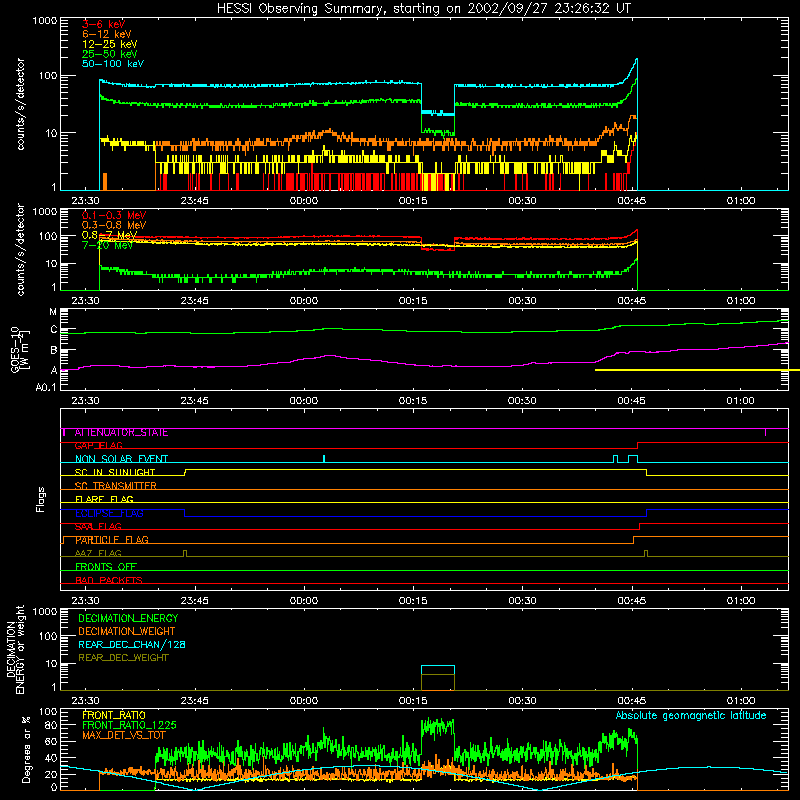Click the A0.1 label on the GOES axis
The height and width of the screenshot is (800, 800).
coord(46,388)
